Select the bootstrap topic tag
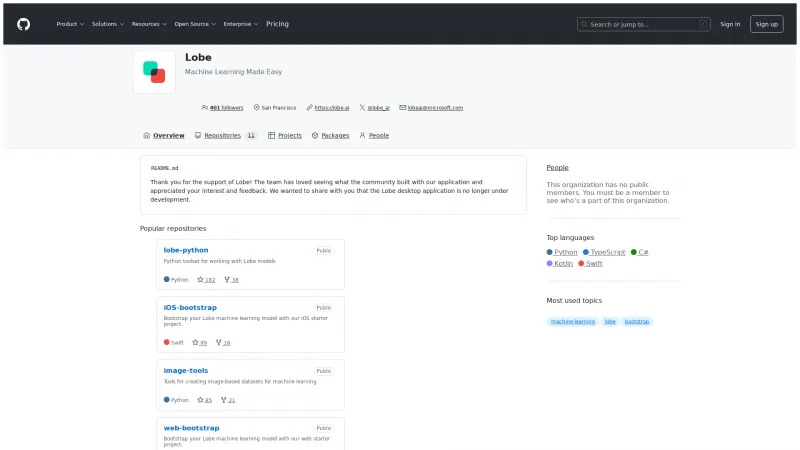800x450 pixels. (637, 321)
